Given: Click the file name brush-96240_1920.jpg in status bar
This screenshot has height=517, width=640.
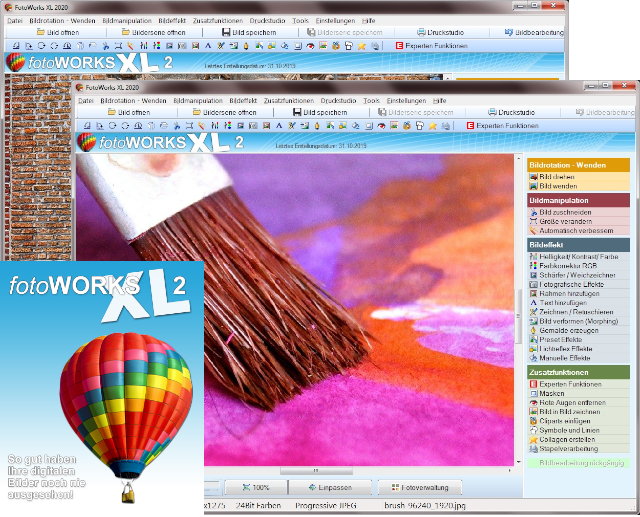Looking at the screenshot, I should click(425, 506).
